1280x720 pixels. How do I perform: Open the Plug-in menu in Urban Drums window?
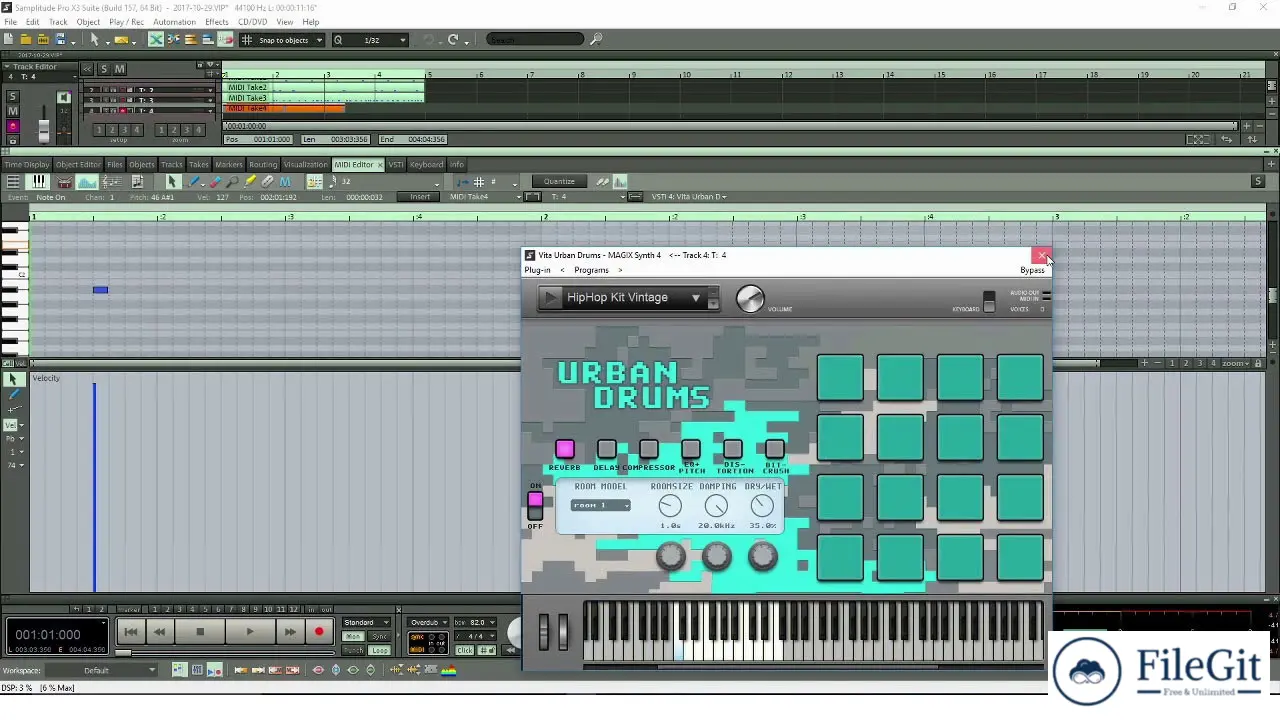[537, 270]
